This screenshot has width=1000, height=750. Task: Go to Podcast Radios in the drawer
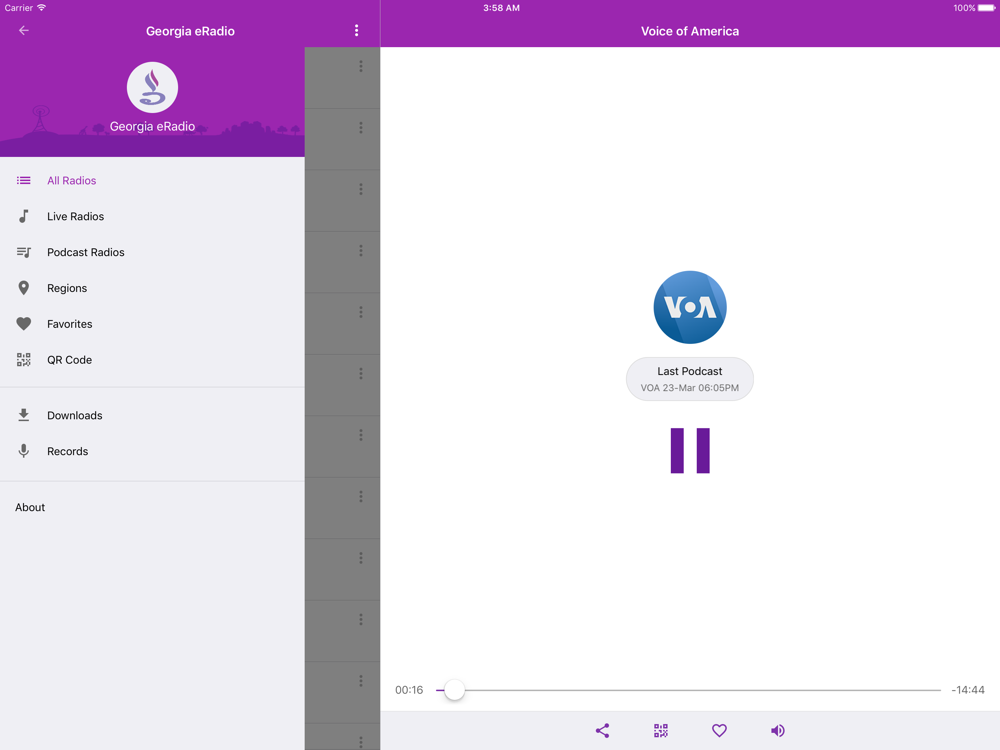coord(152,252)
